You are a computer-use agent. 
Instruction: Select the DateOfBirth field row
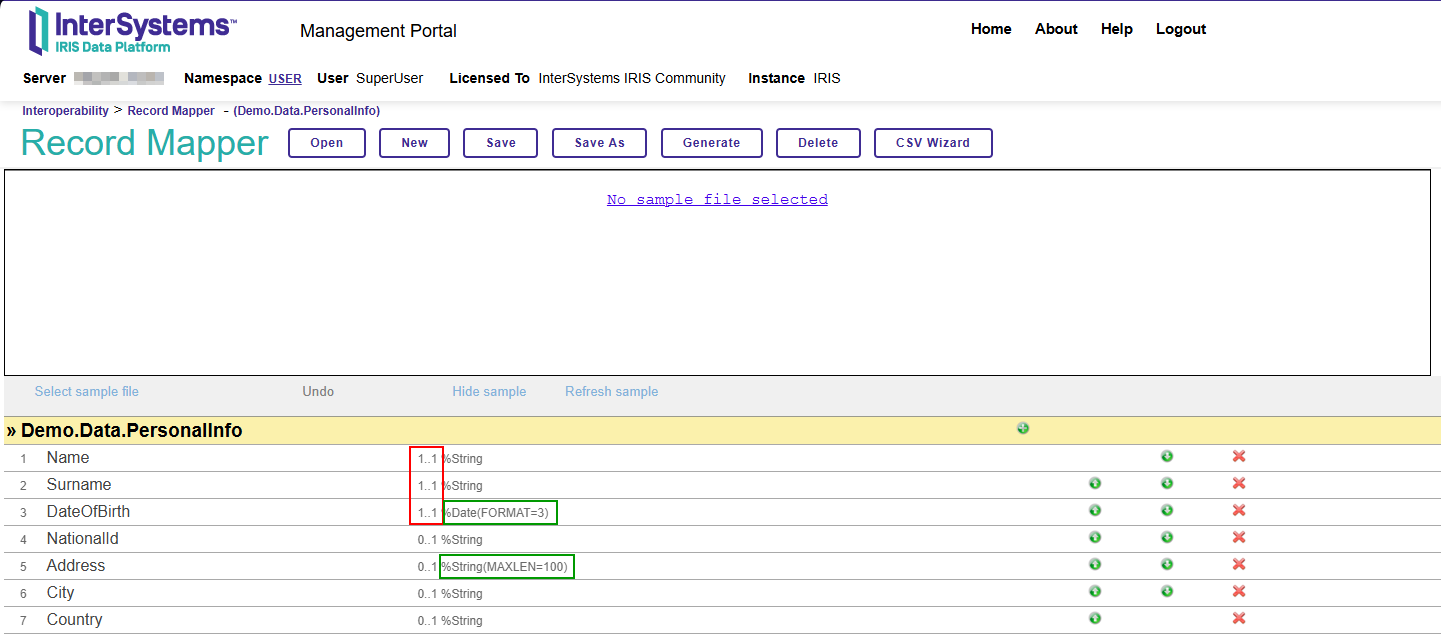coord(88,512)
